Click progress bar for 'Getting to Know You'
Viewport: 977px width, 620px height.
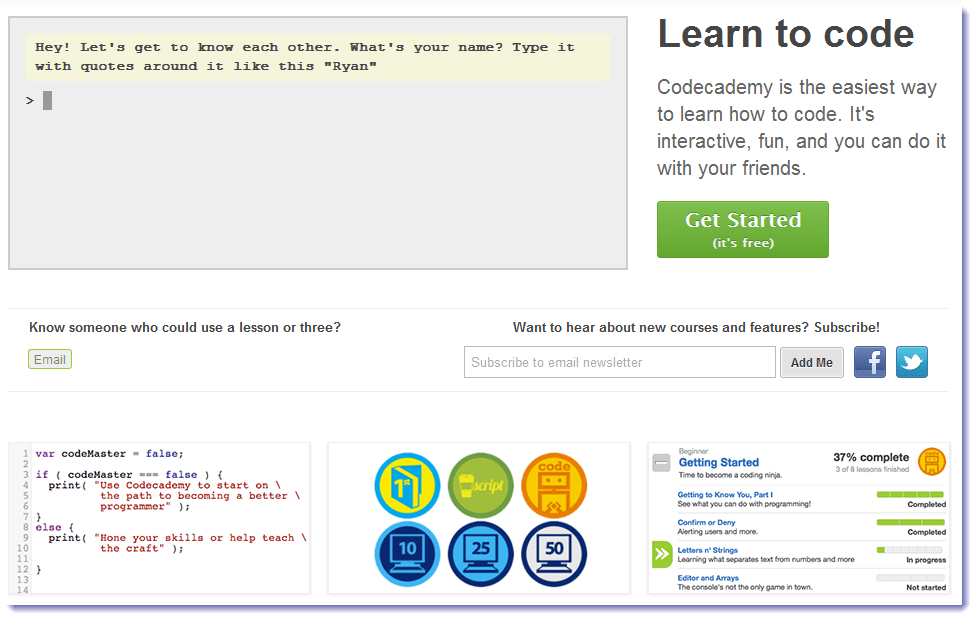(910, 495)
